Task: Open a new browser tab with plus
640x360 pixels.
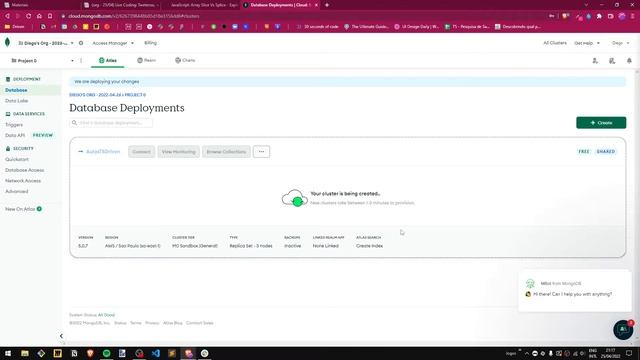Action: coord(327,5)
